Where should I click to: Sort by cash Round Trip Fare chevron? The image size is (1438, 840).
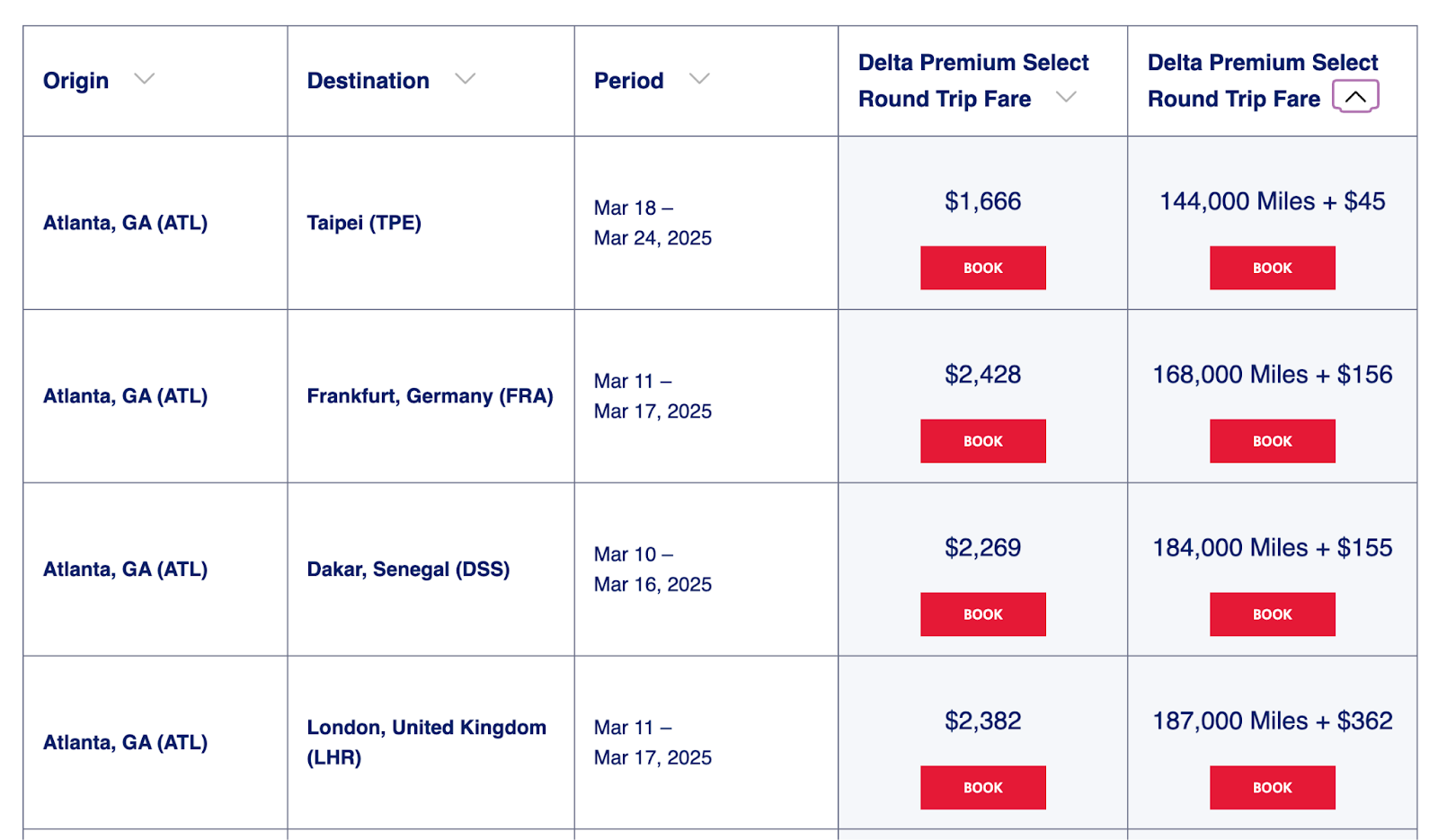click(x=1066, y=97)
